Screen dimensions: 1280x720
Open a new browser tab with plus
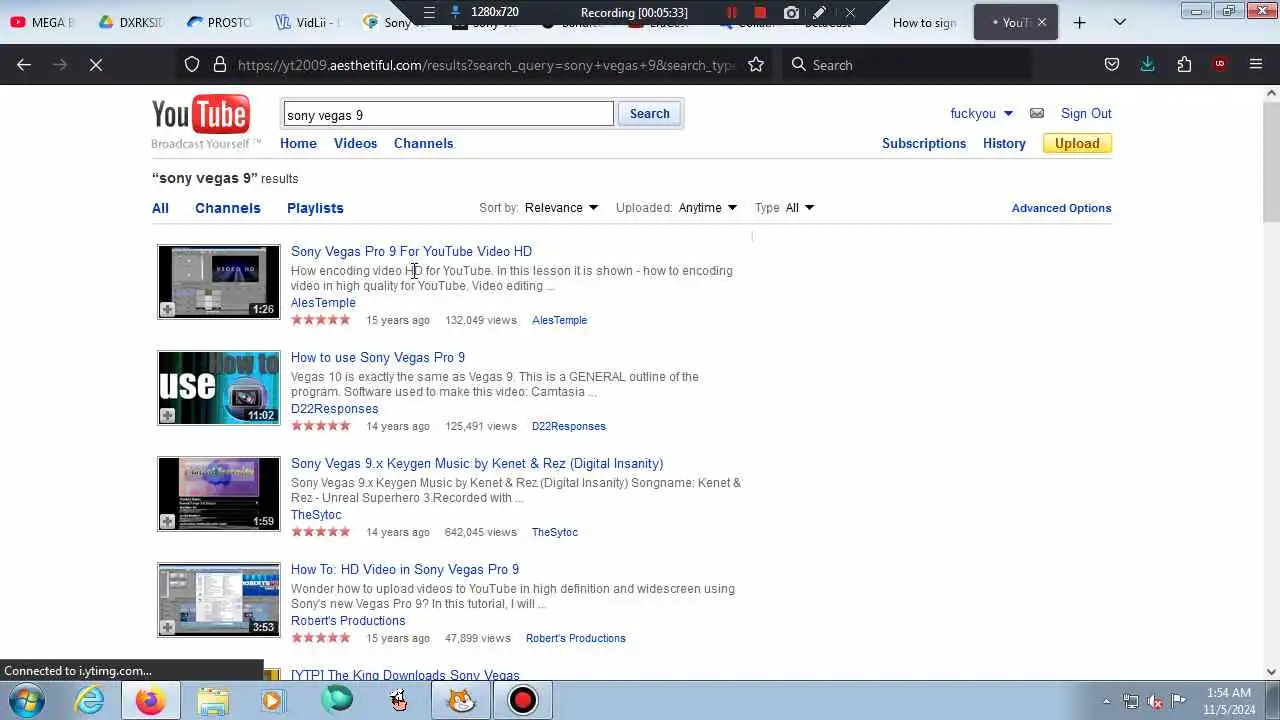[1079, 22]
